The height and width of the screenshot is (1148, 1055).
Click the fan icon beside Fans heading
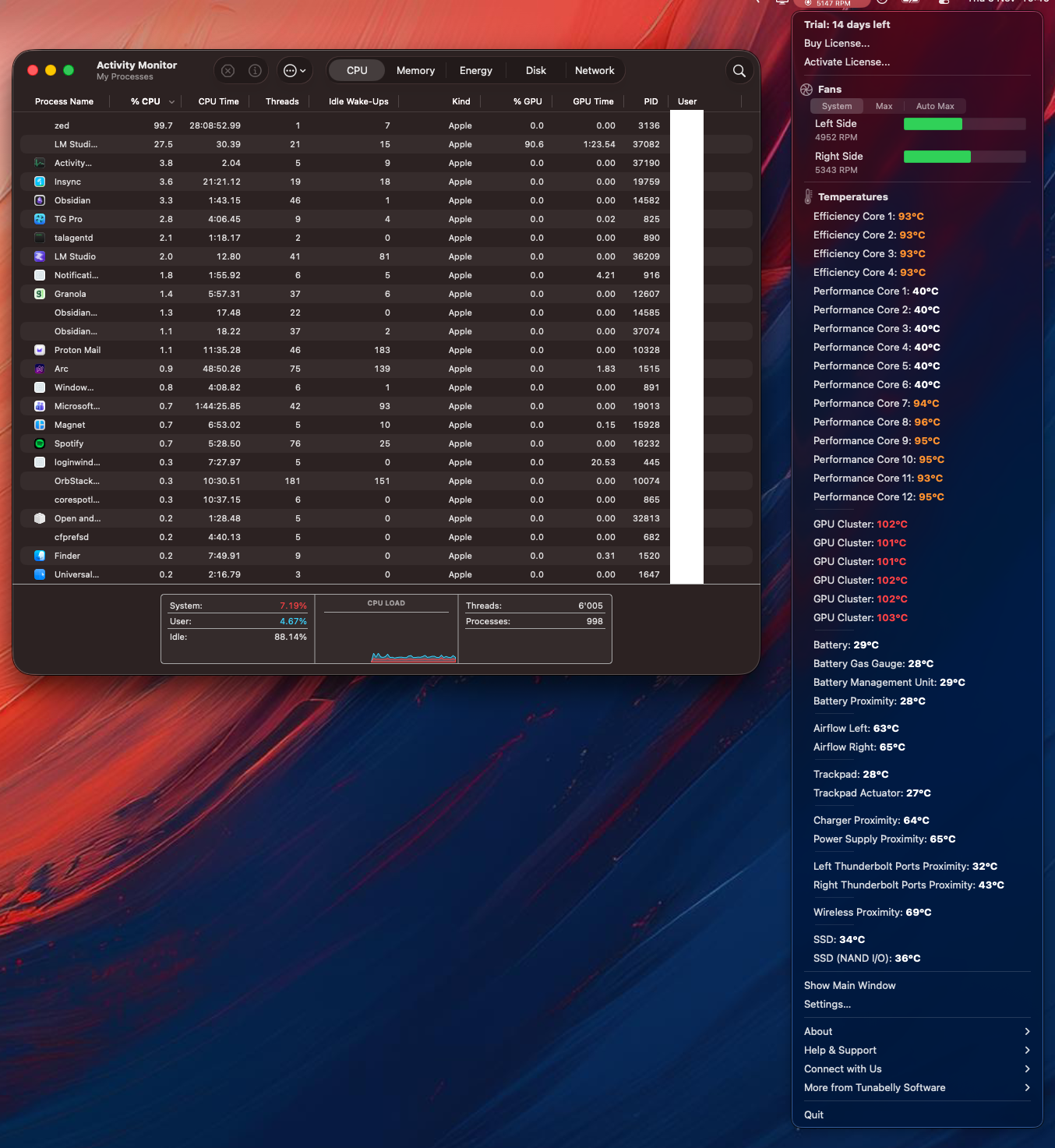[x=806, y=90]
